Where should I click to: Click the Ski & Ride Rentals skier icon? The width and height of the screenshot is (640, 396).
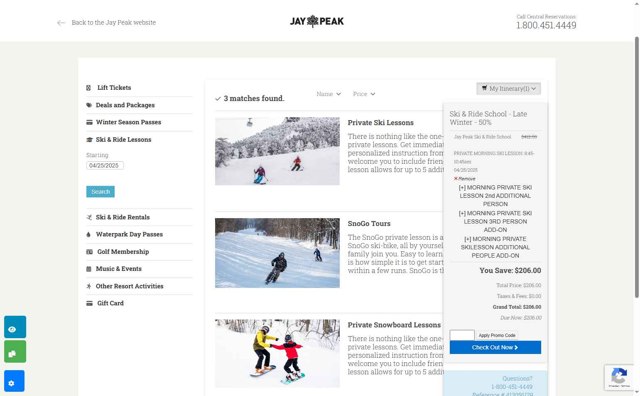pos(89,217)
